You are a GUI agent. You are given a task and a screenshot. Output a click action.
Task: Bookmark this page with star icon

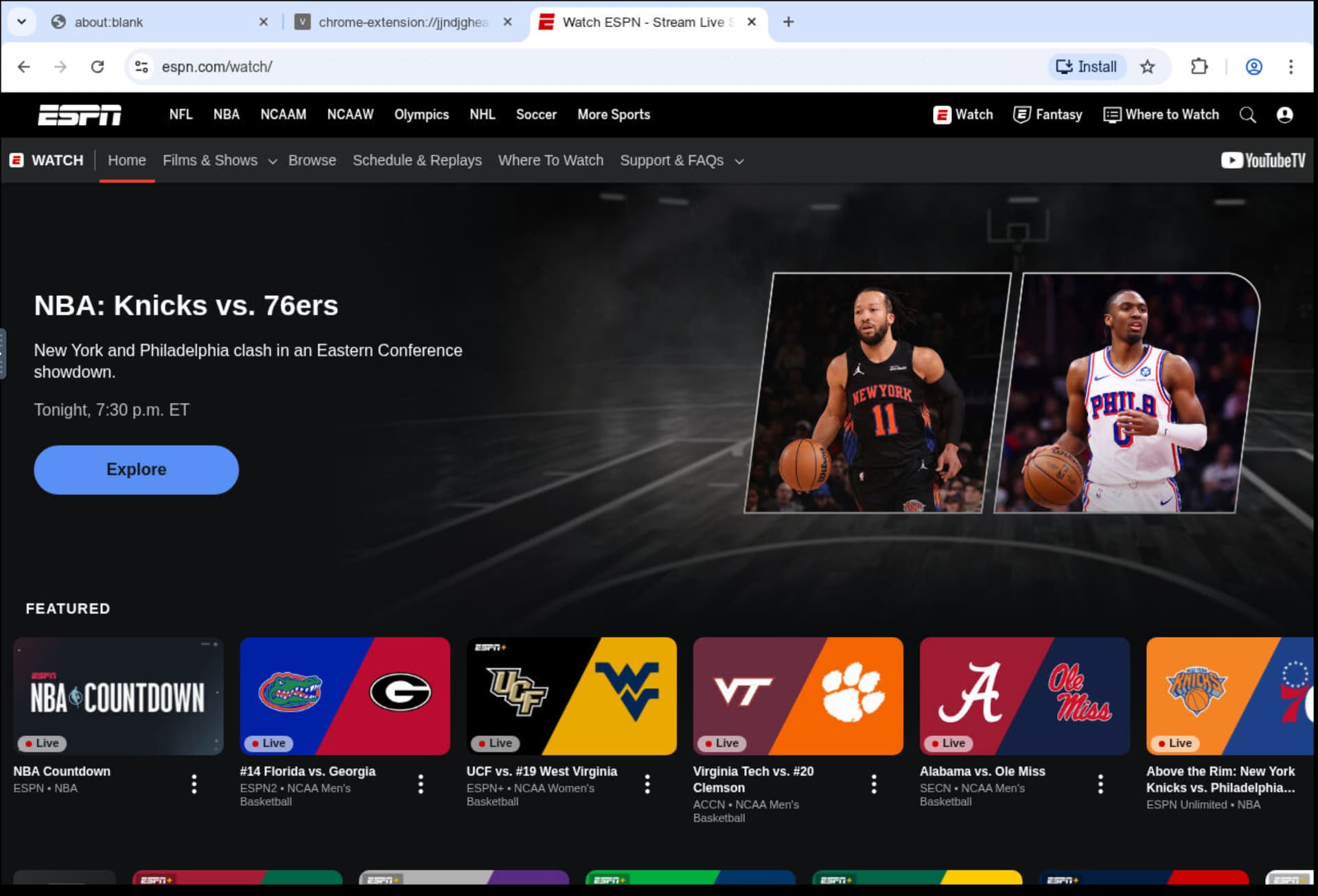(1147, 67)
